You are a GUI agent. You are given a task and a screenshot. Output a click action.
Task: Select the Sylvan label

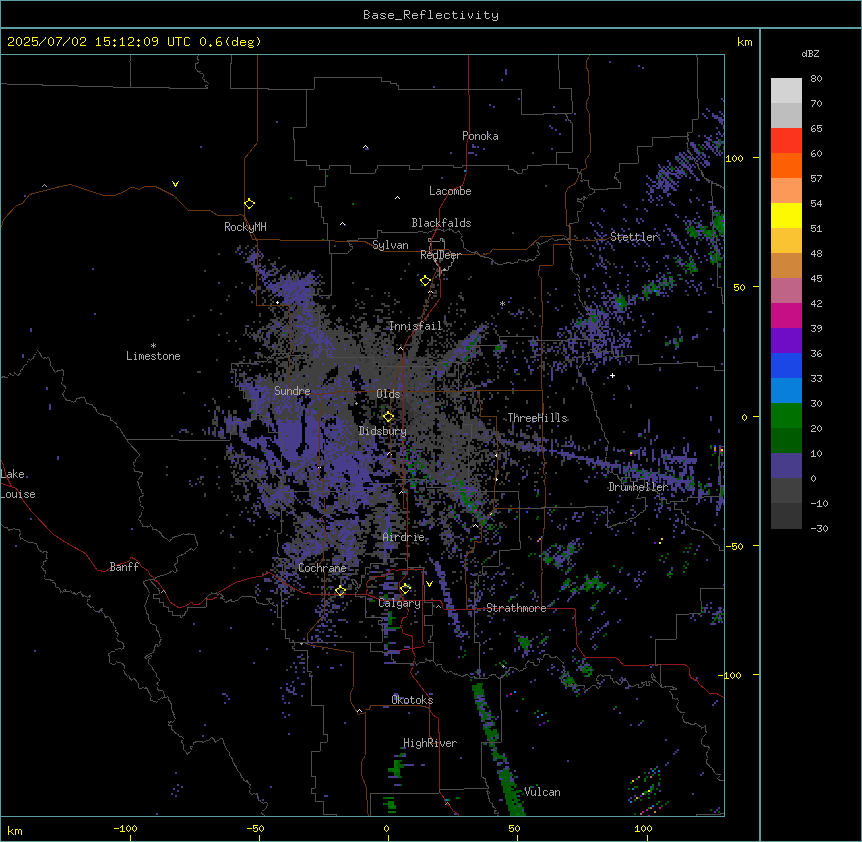[390, 245]
